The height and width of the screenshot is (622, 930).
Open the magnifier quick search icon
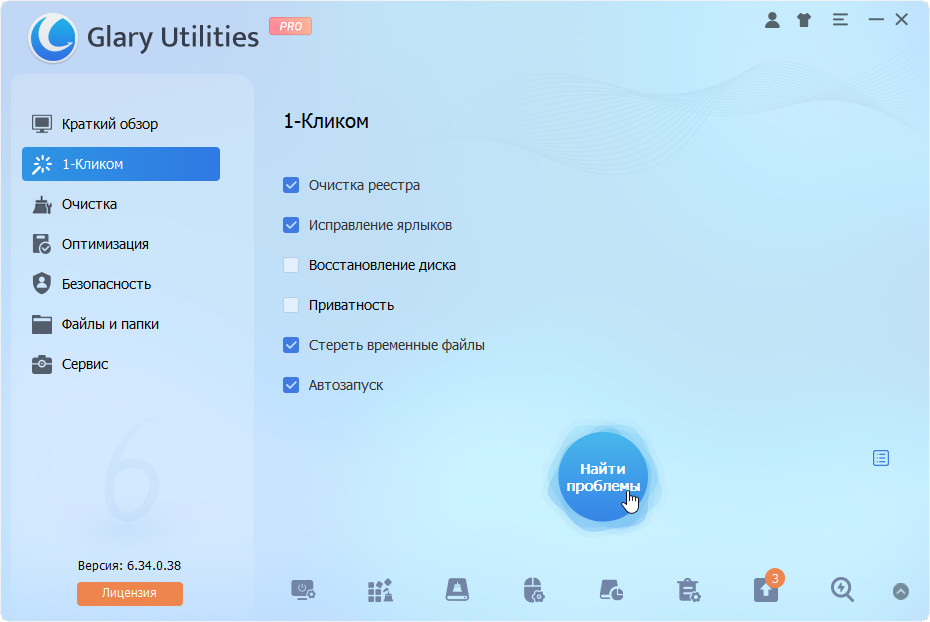tap(842, 590)
